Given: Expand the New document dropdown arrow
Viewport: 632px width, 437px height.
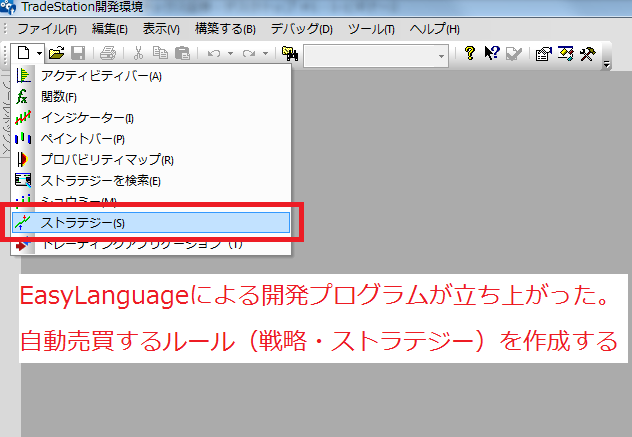Looking at the screenshot, I should point(39,53).
